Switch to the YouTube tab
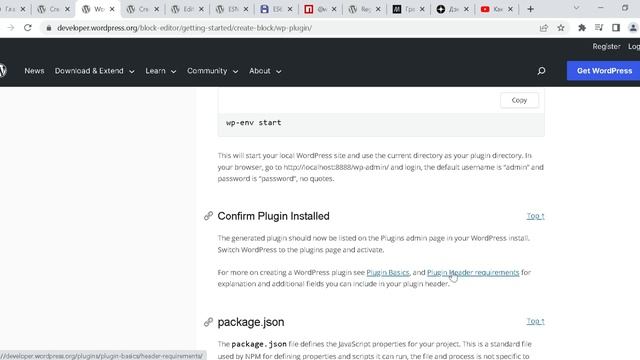This screenshot has height=360, width=640. coord(492,9)
